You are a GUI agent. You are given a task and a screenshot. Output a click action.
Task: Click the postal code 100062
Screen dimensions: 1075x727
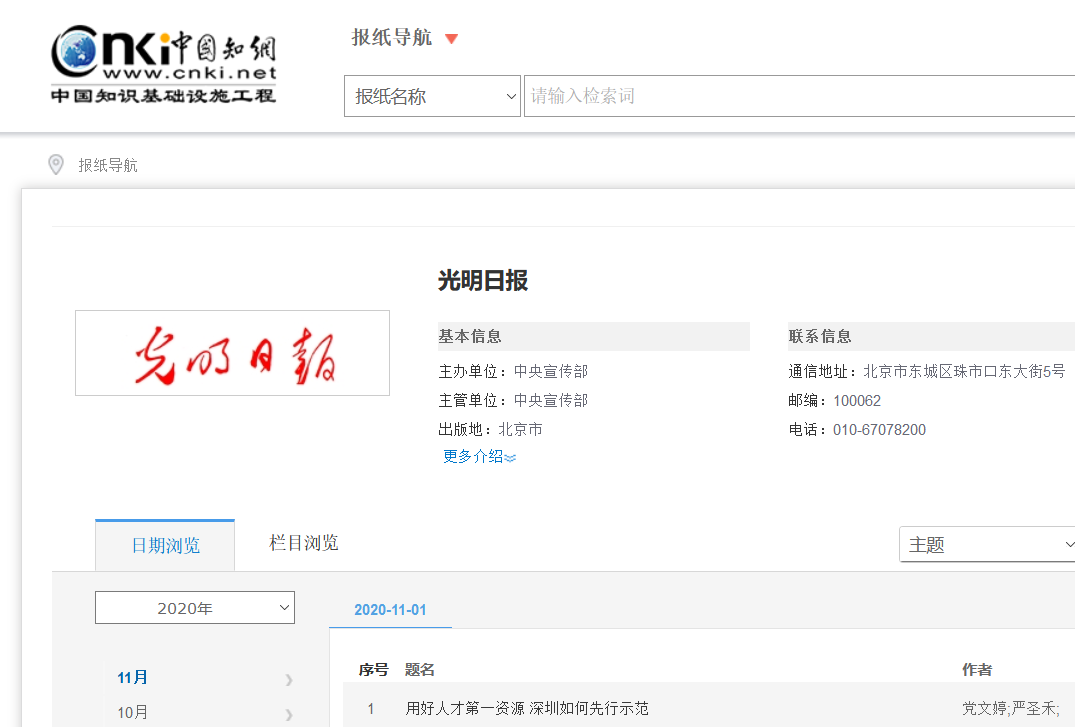tap(857, 401)
